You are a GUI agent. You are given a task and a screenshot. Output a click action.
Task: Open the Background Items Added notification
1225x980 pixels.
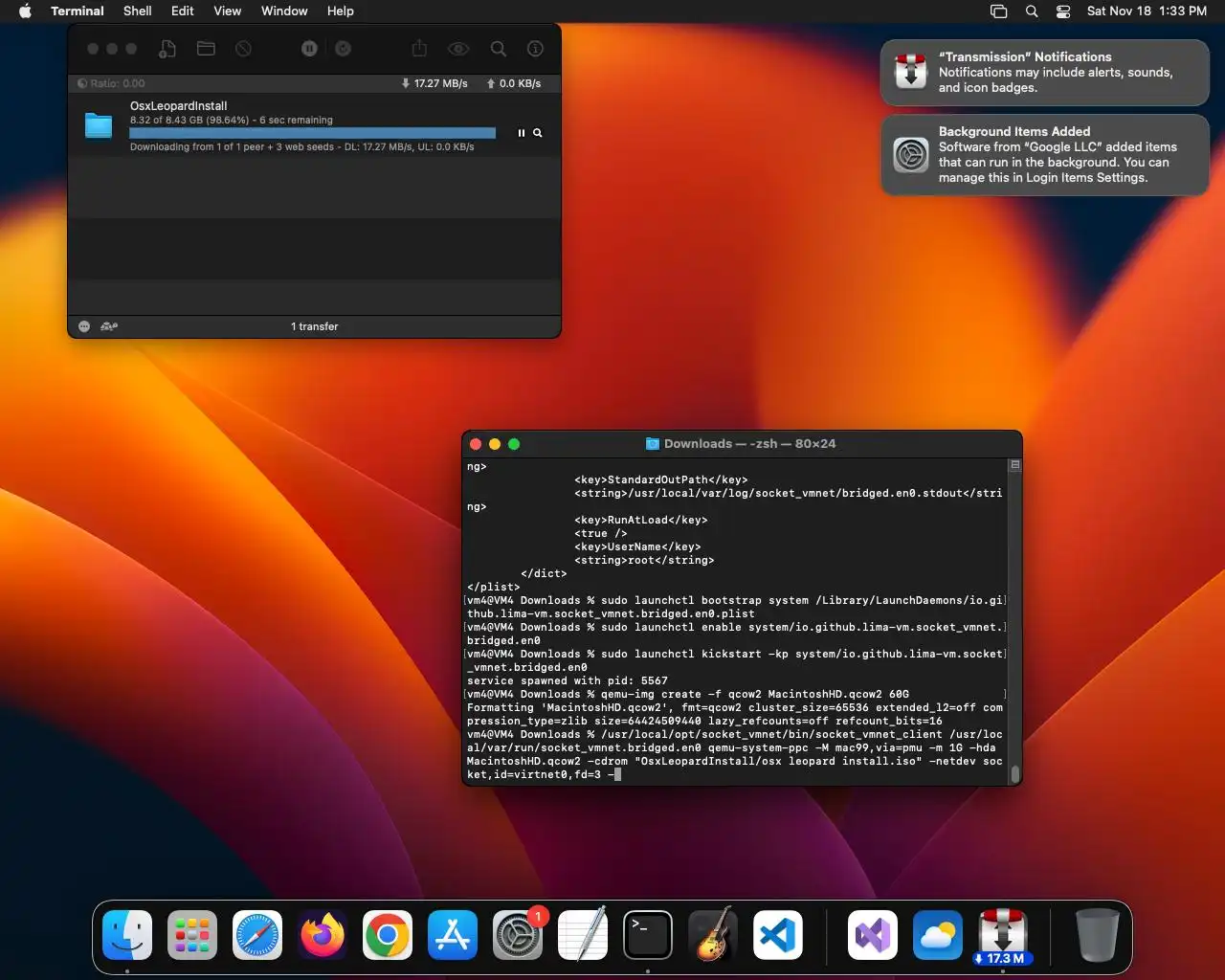1045,155
